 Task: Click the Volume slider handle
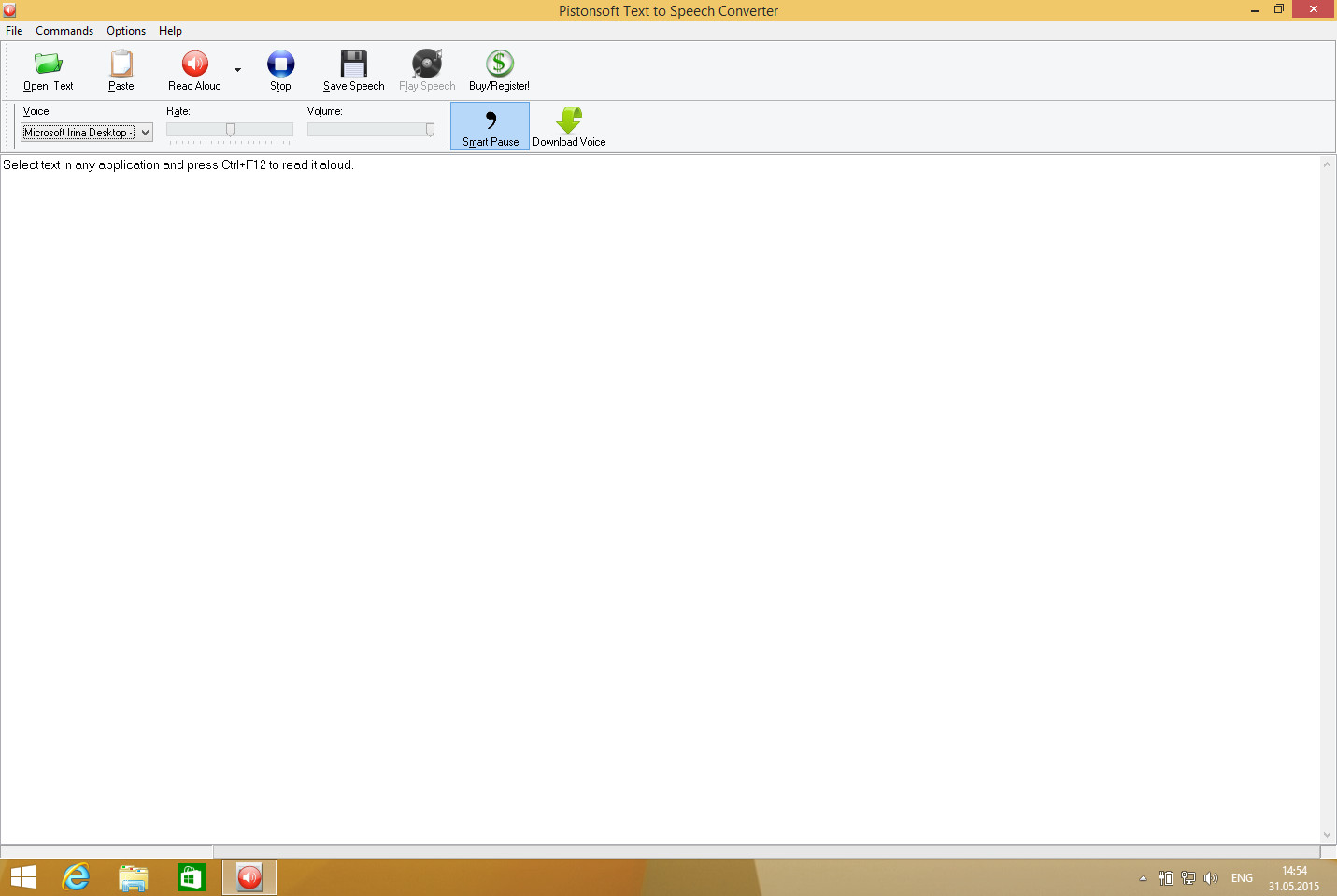(430, 130)
